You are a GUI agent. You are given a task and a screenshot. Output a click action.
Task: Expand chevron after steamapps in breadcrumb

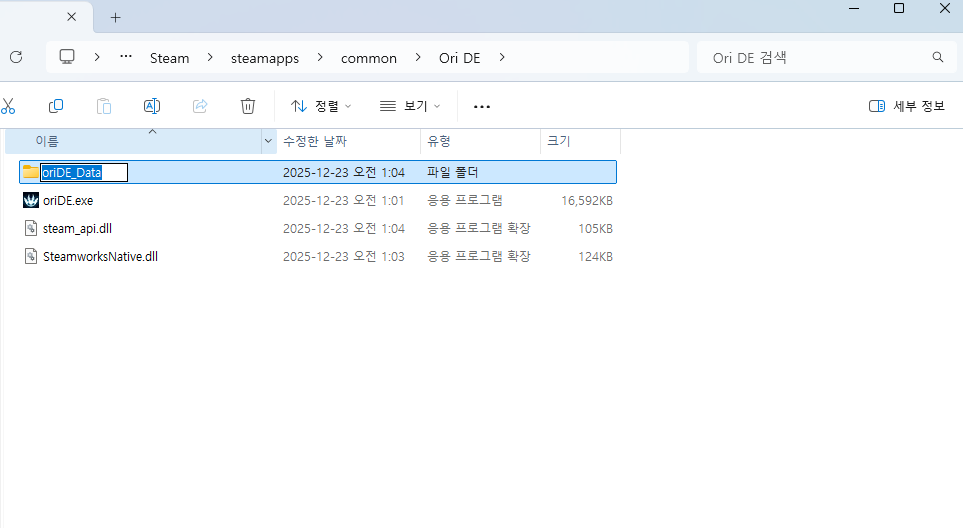(x=320, y=57)
